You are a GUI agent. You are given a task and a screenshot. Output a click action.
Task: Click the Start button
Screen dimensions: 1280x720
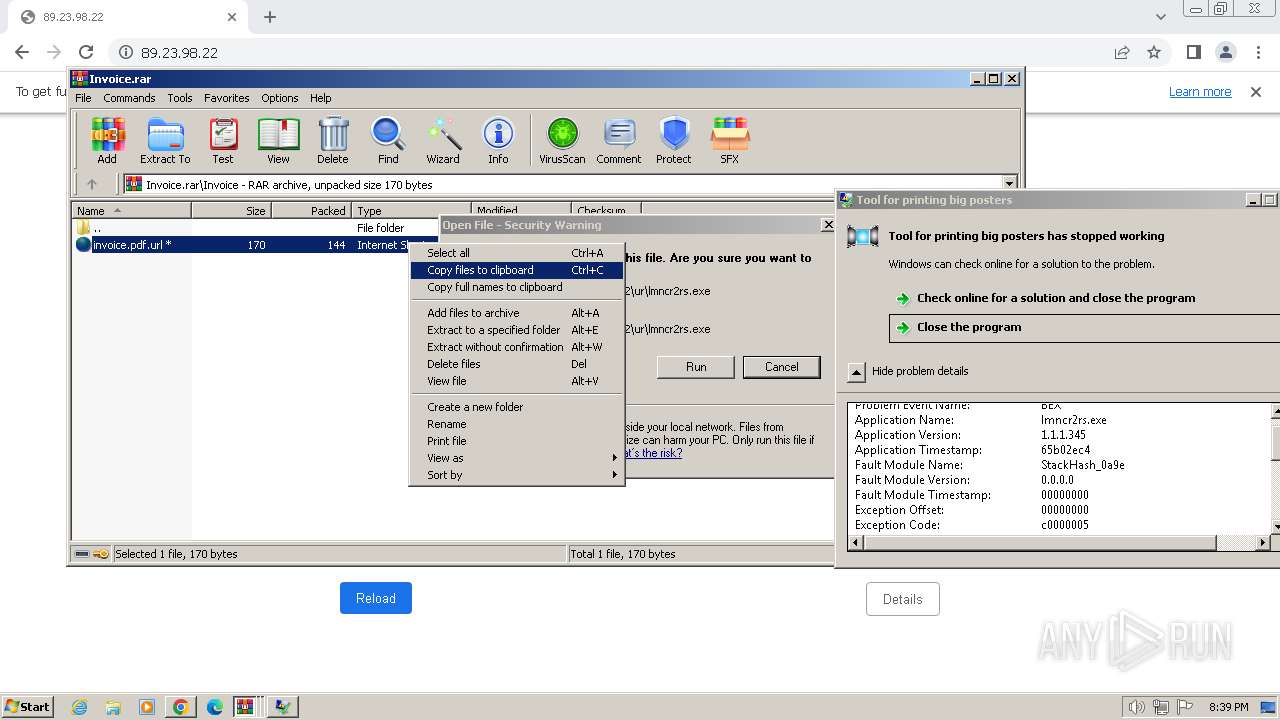27,707
